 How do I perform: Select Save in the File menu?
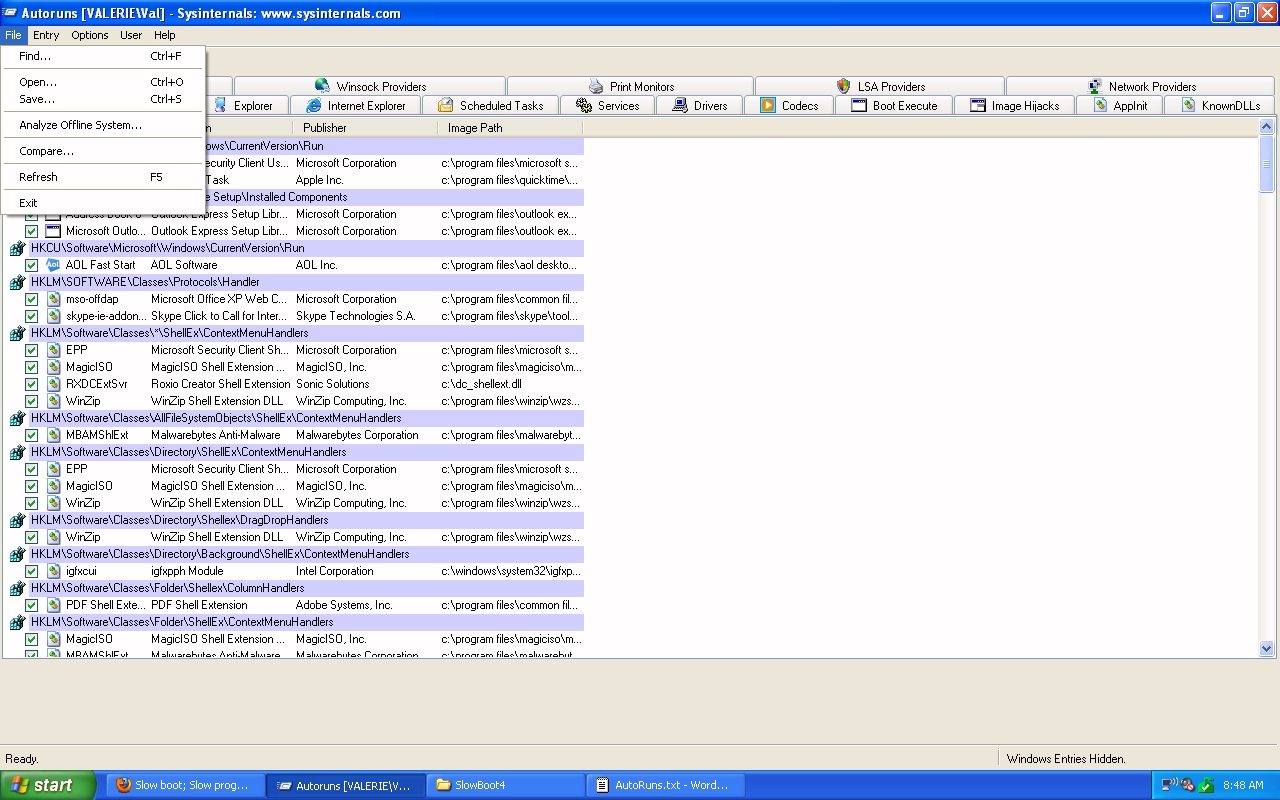coord(104,99)
